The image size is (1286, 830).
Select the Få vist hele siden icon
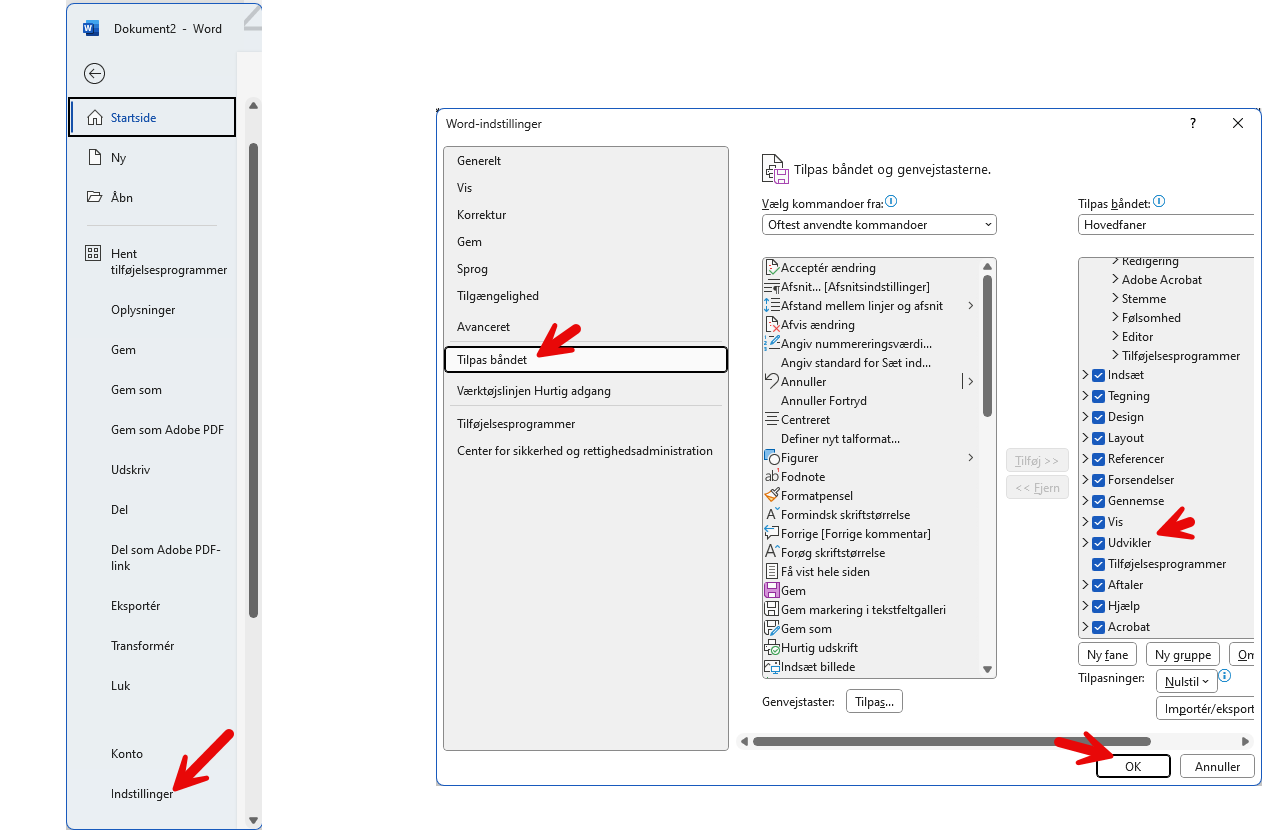(772, 571)
